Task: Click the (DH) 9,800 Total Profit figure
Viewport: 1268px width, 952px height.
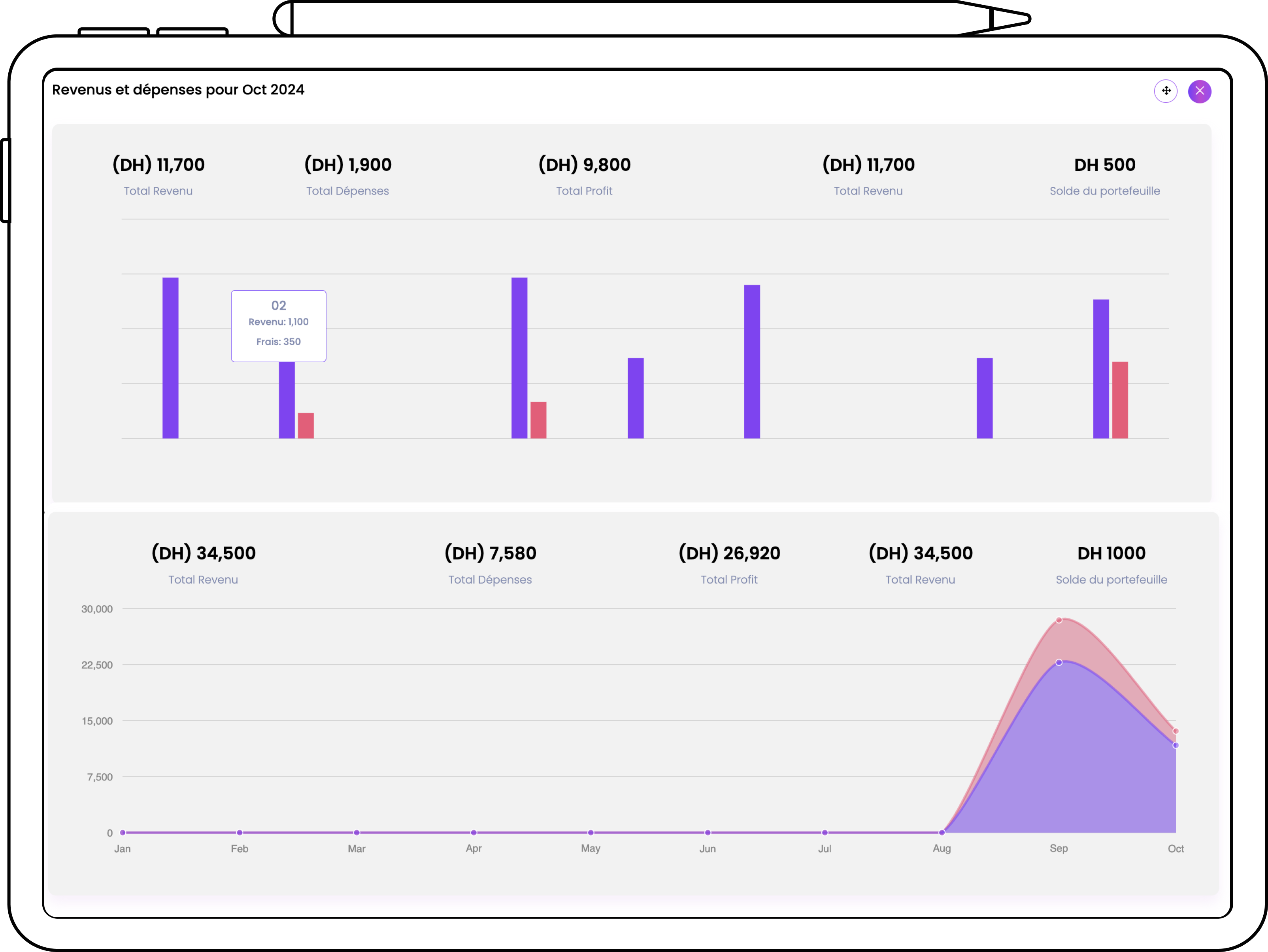Action: point(584,164)
